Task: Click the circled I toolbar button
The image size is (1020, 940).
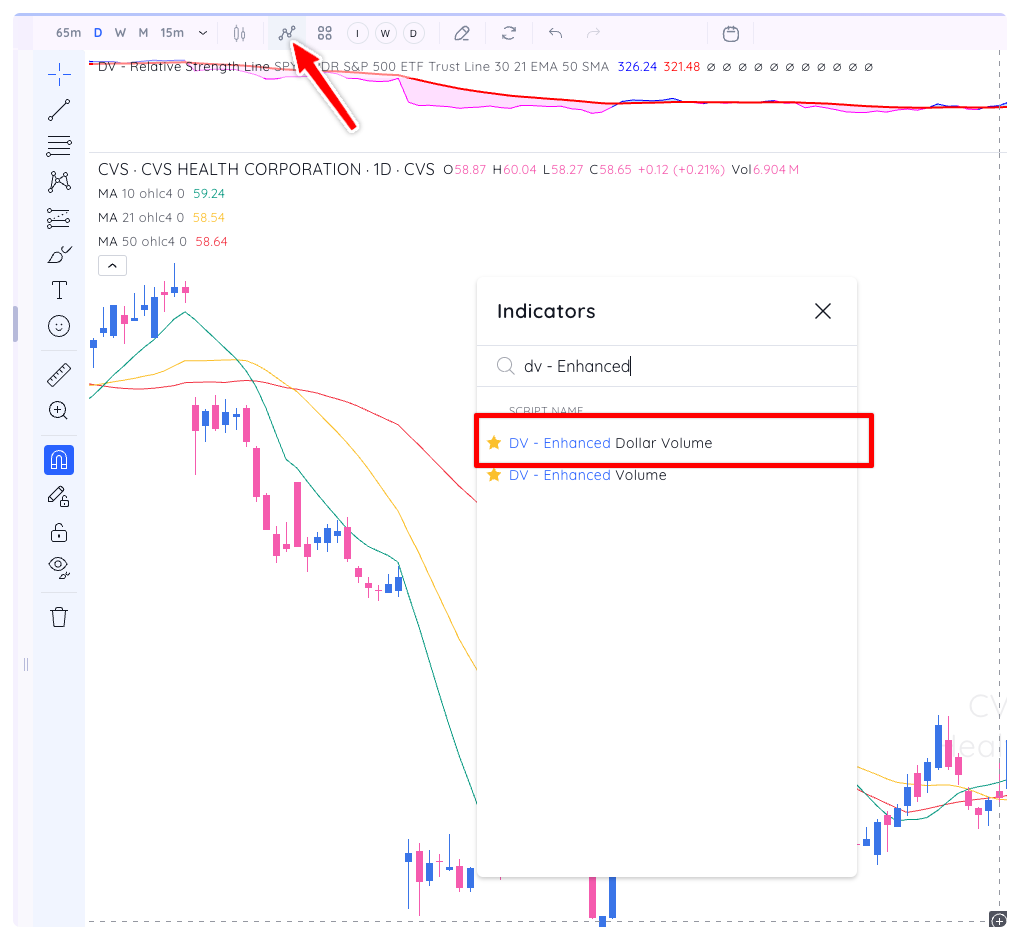Action: (357, 33)
